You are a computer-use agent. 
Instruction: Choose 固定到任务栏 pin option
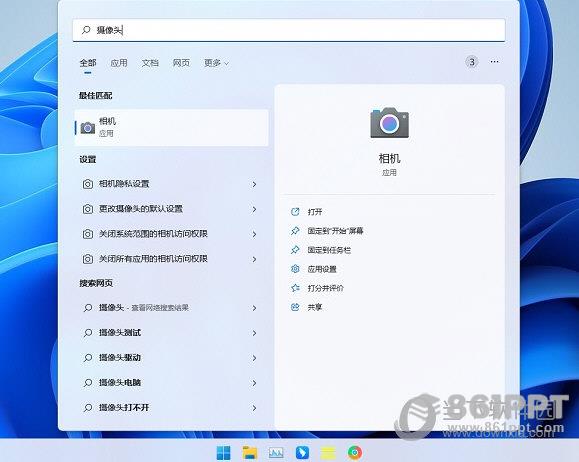[329, 250]
